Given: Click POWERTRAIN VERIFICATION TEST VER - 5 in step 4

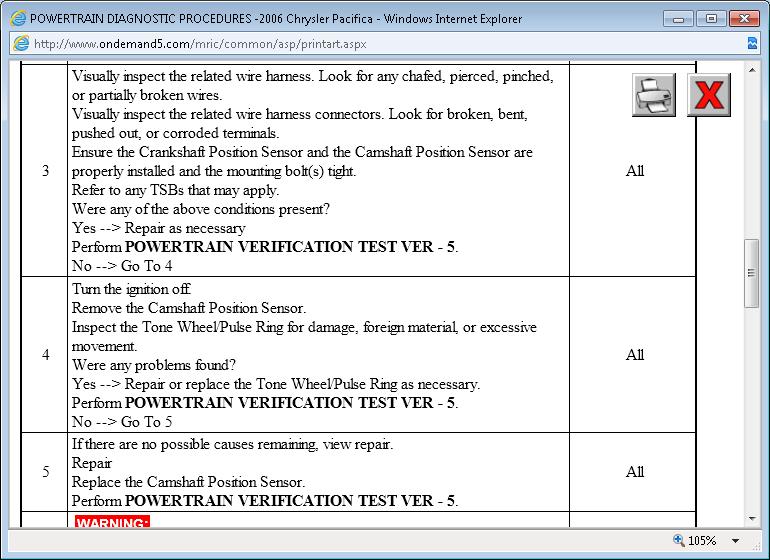Looking at the screenshot, I should [290, 403].
